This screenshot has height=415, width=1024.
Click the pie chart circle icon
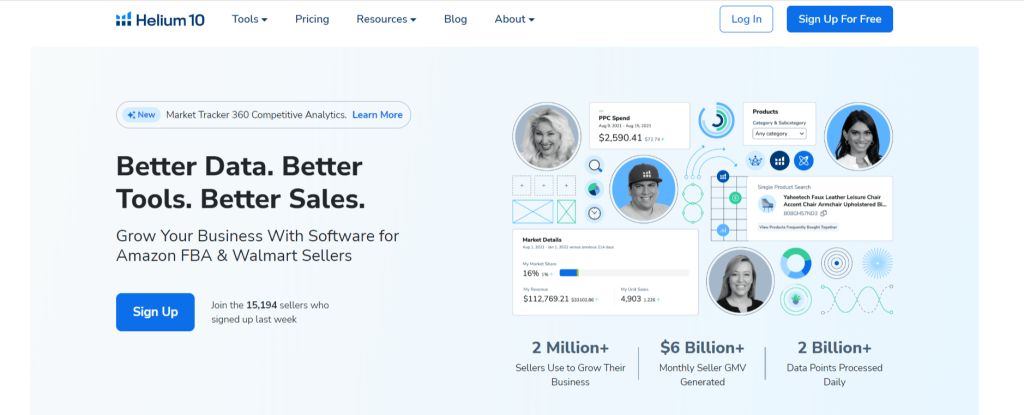594,189
